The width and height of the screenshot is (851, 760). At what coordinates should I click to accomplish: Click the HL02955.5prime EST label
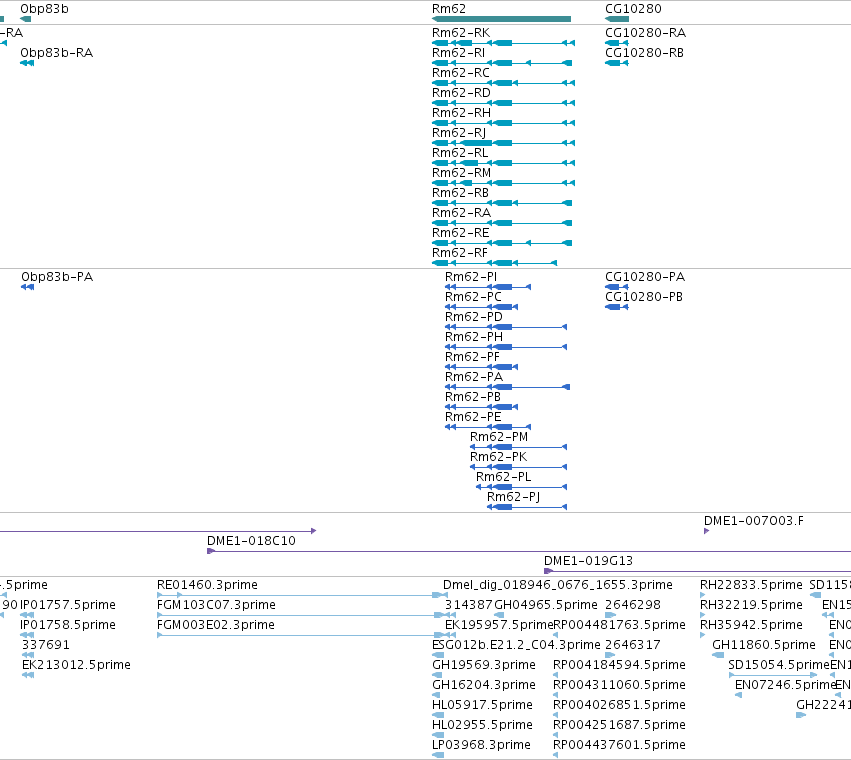pos(482,725)
